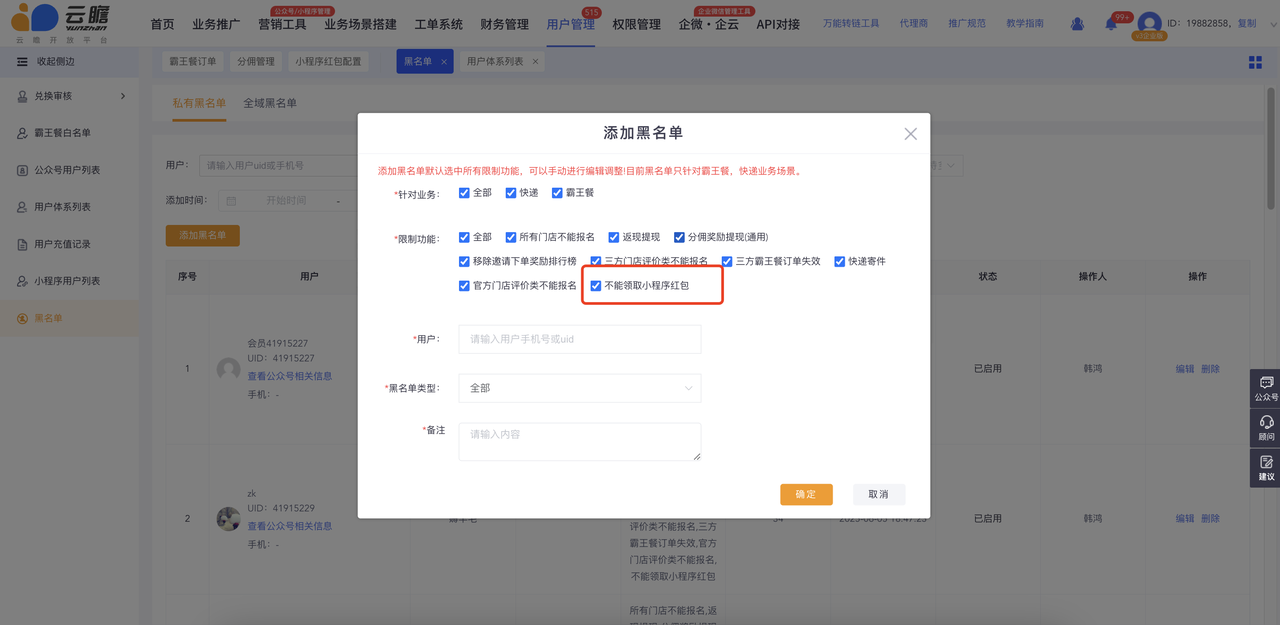
Task: Toggle 不能领取小程序红包 checkbox
Action: [596, 285]
